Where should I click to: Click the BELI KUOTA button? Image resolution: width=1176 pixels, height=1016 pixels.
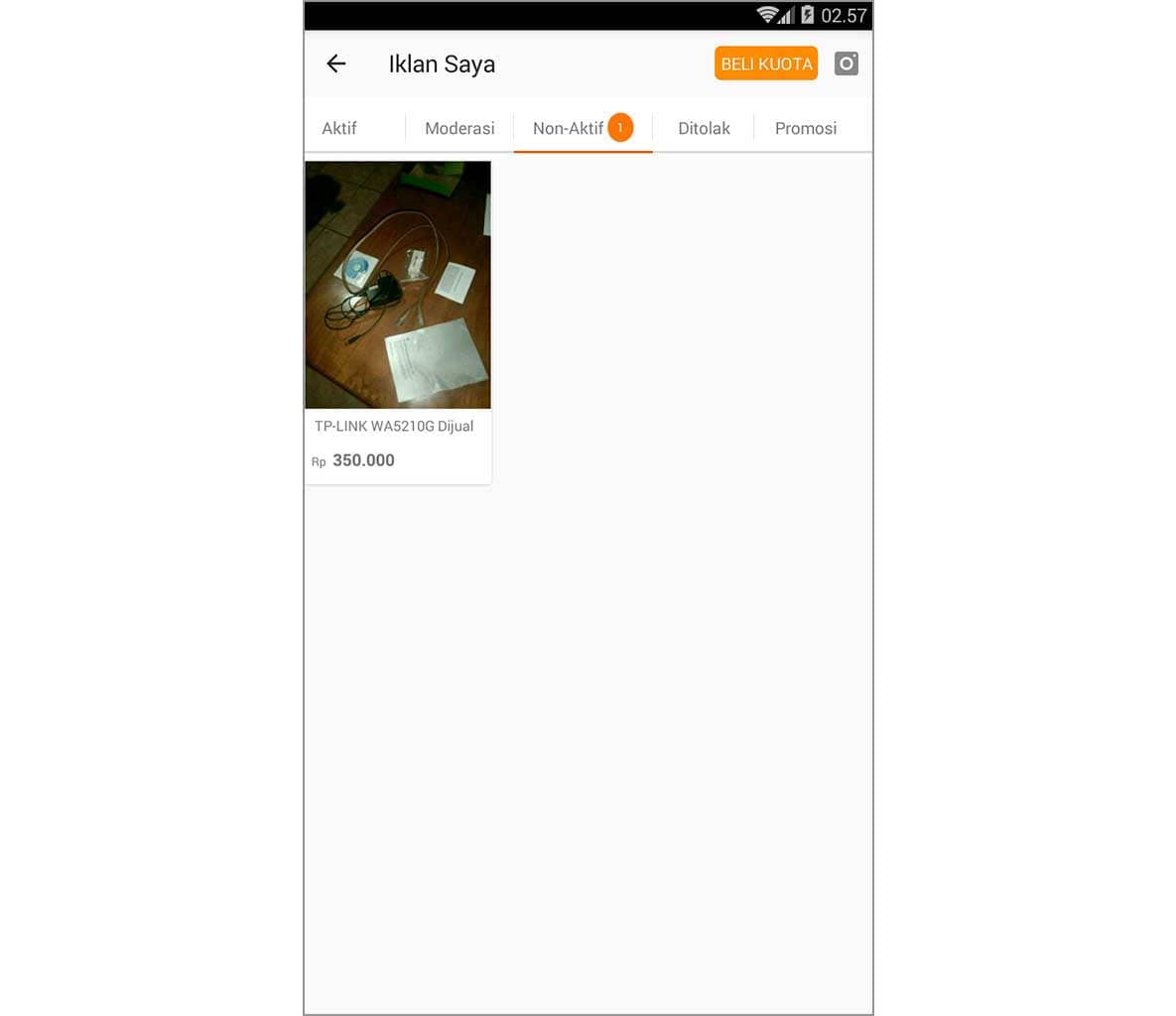(x=766, y=63)
